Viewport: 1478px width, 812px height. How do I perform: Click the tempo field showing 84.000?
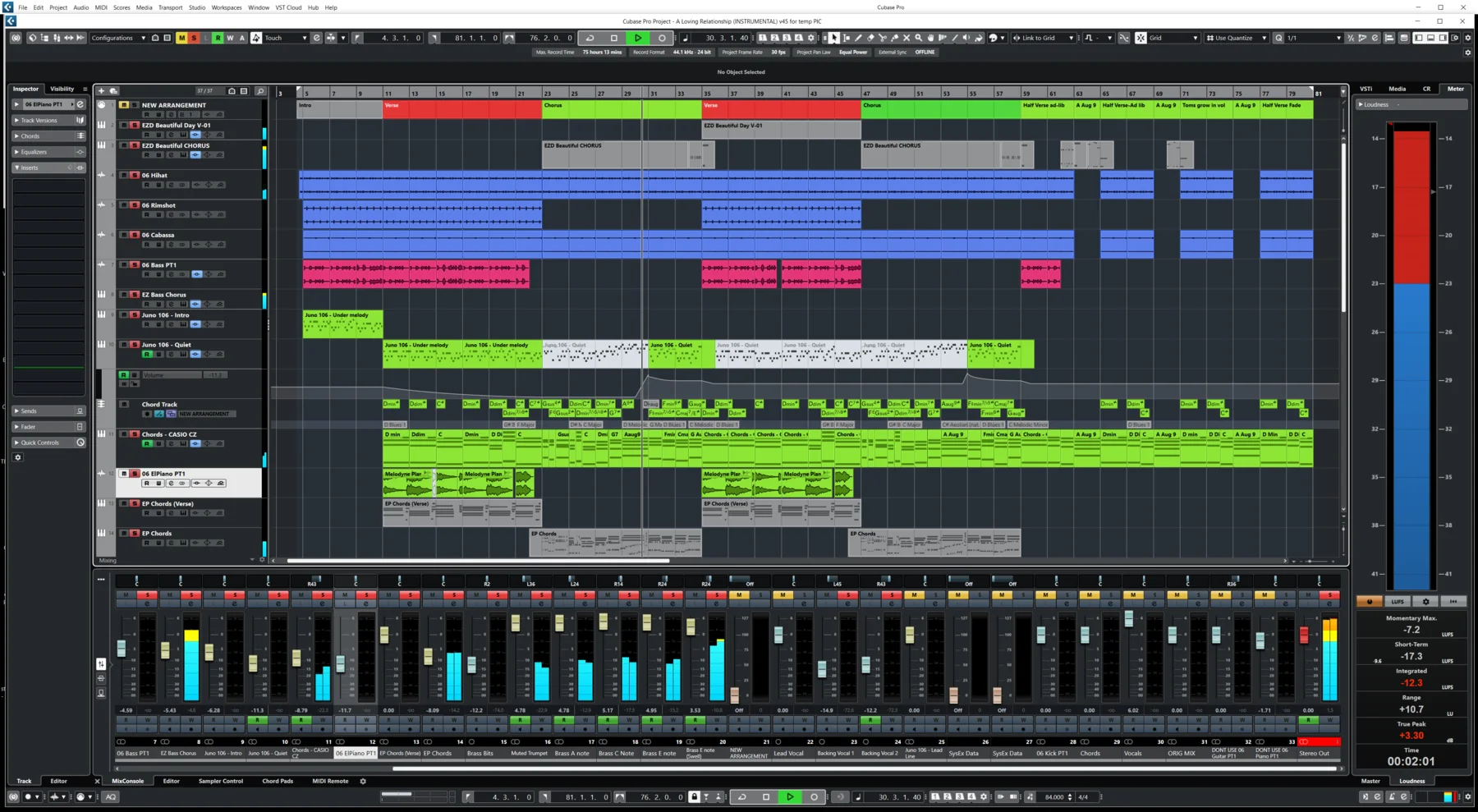click(x=1054, y=796)
